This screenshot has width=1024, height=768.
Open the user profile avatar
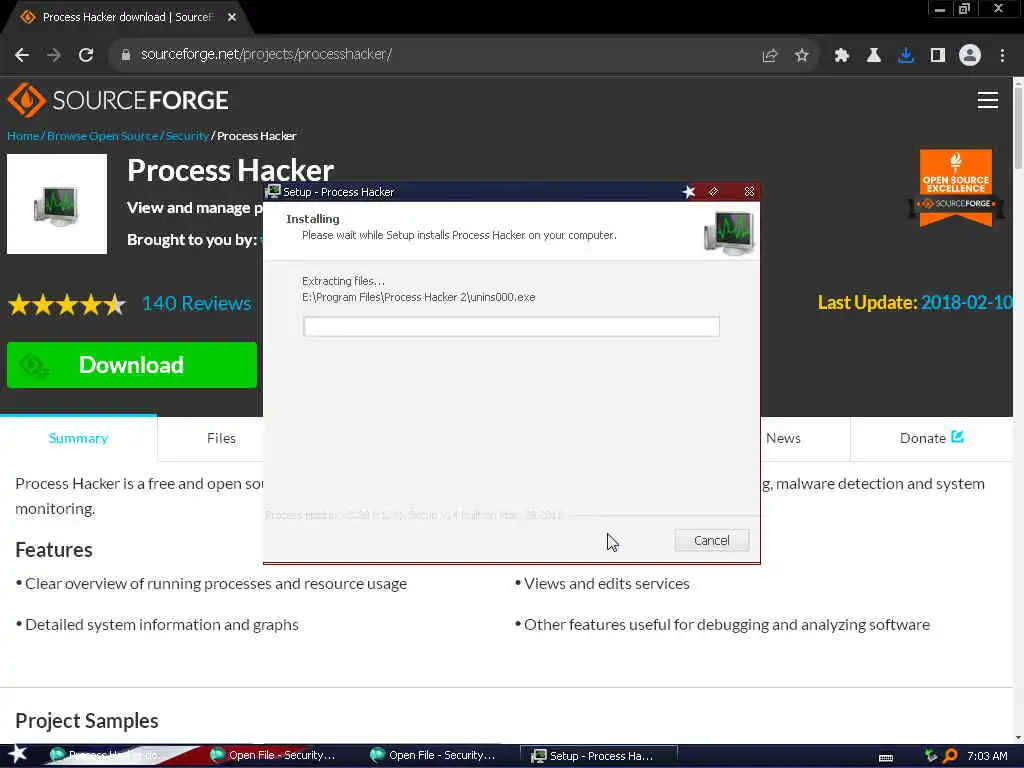(970, 56)
